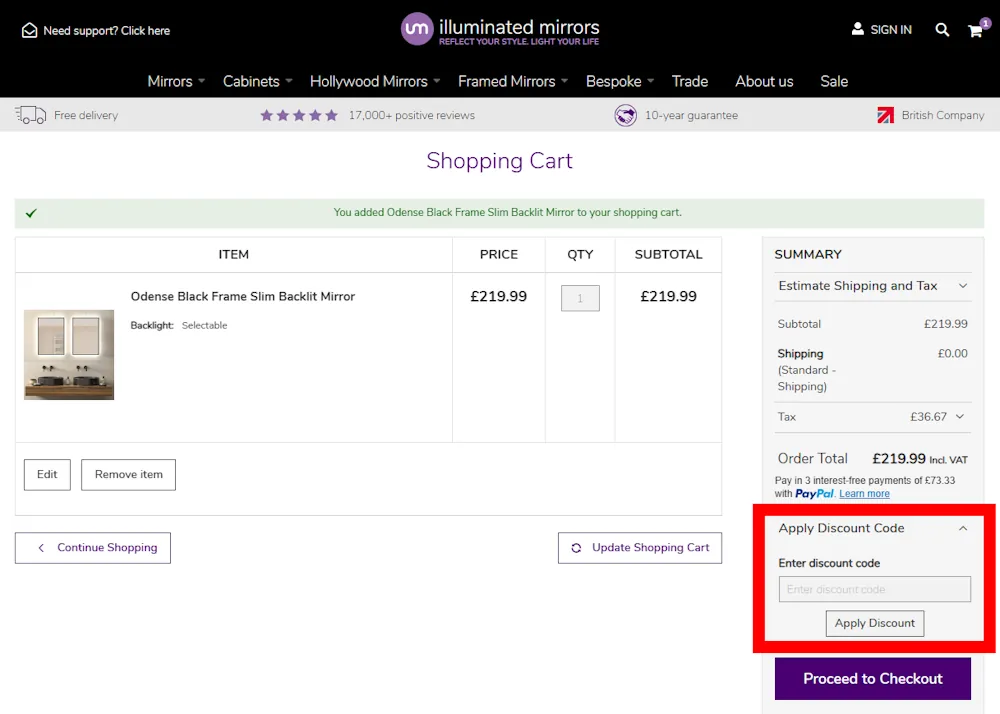Select the Sale menu item

pos(834,81)
